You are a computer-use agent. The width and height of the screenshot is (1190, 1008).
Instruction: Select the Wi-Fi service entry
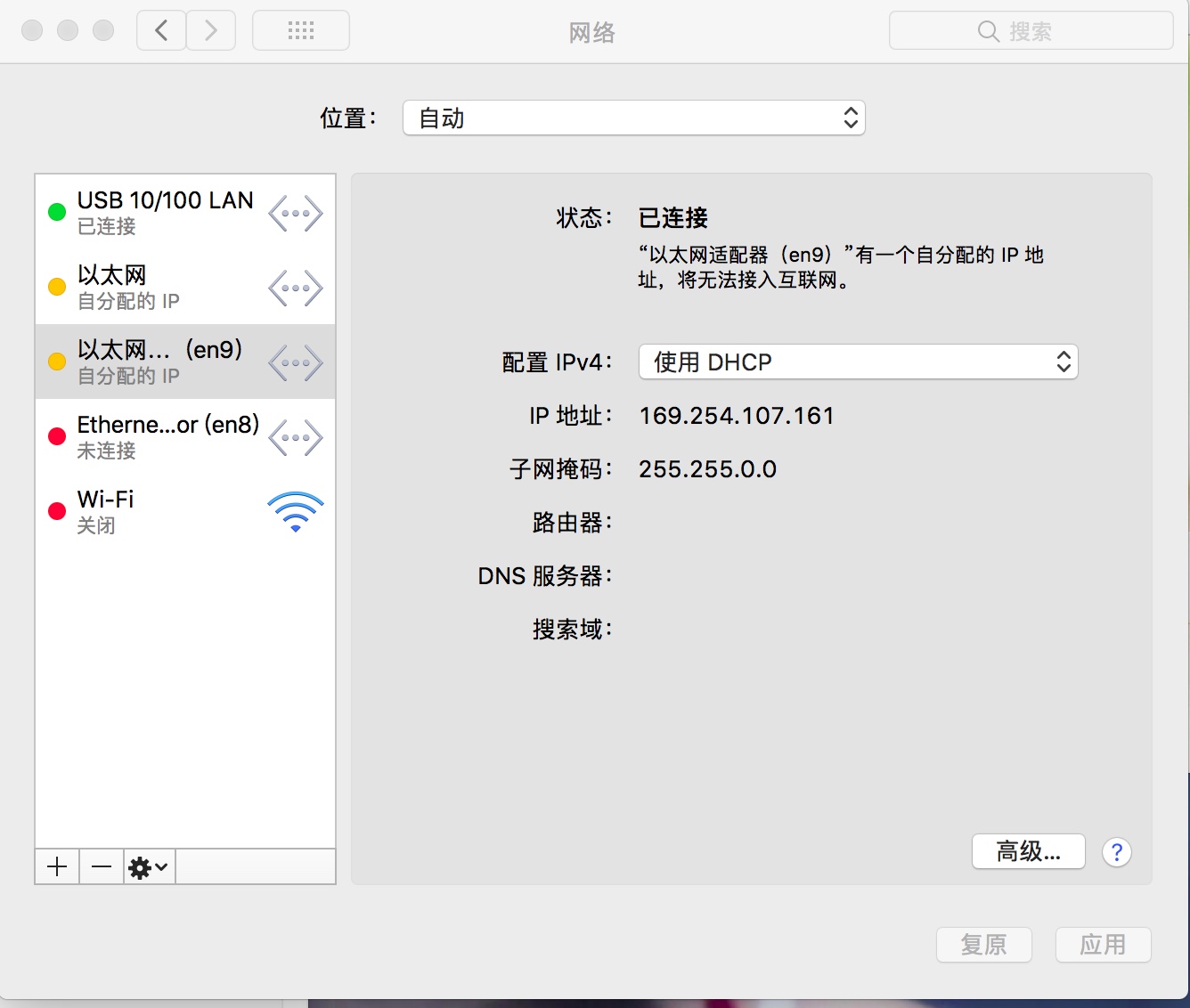pos(185,511)
